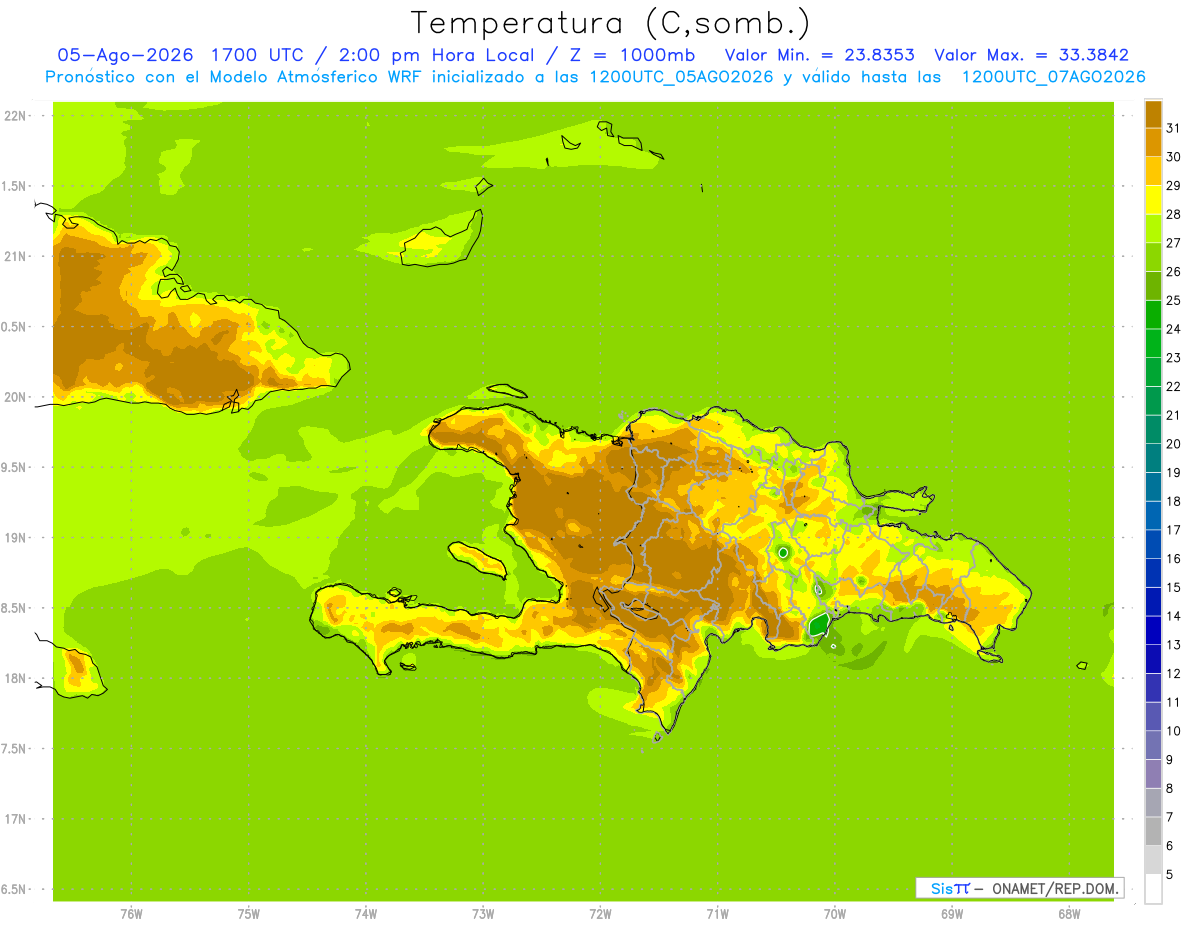
Task: Click legend swatch between 28 and 29
Action: [1153, 200]
